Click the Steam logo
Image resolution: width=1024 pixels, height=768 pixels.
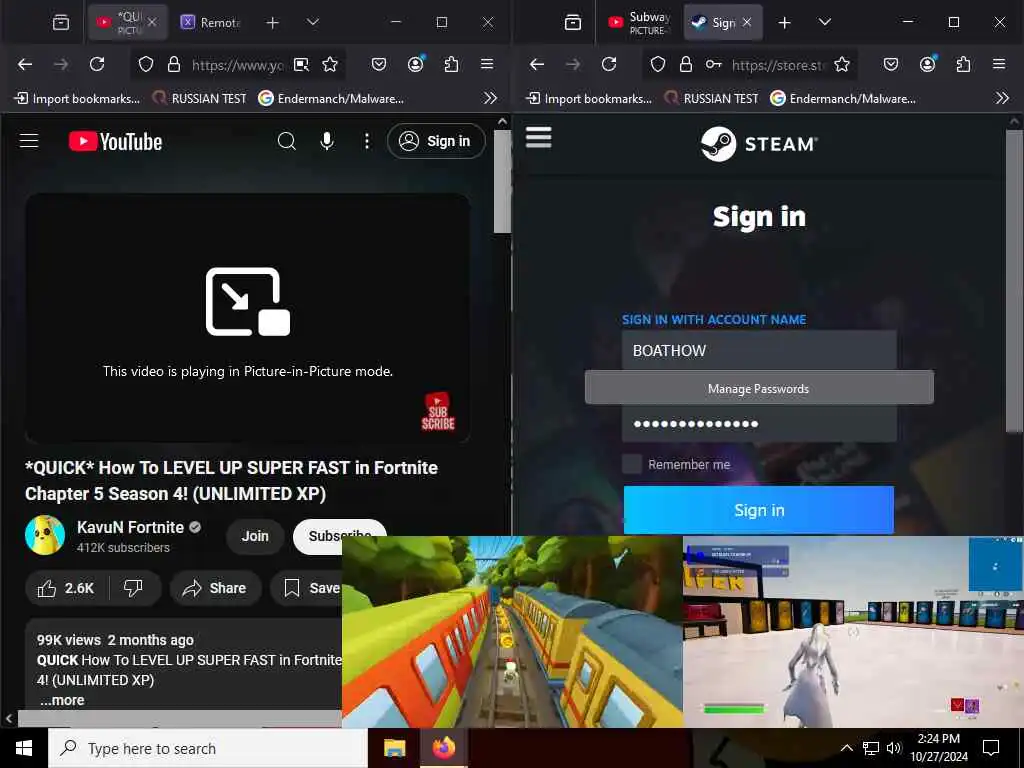[x=759, y=144]
